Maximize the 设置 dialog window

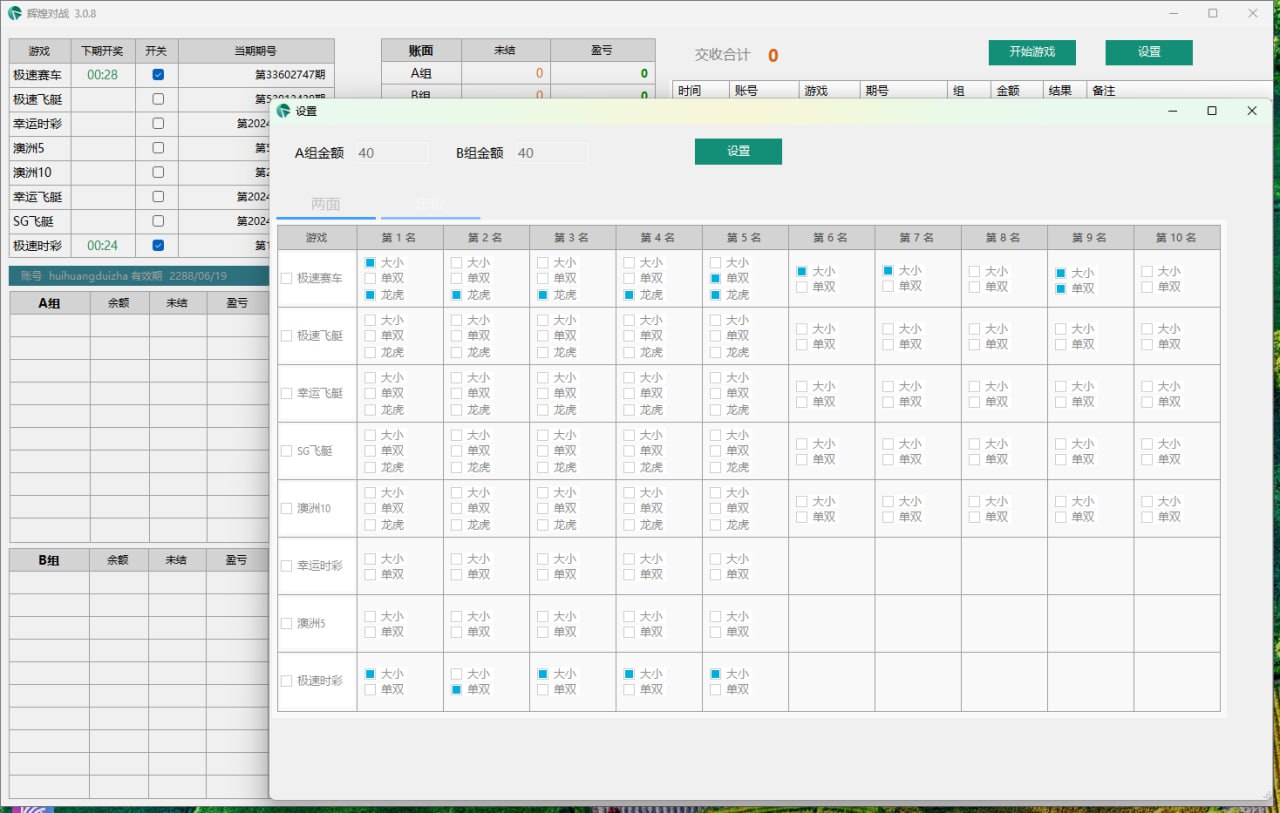[x=1211, y=111]
